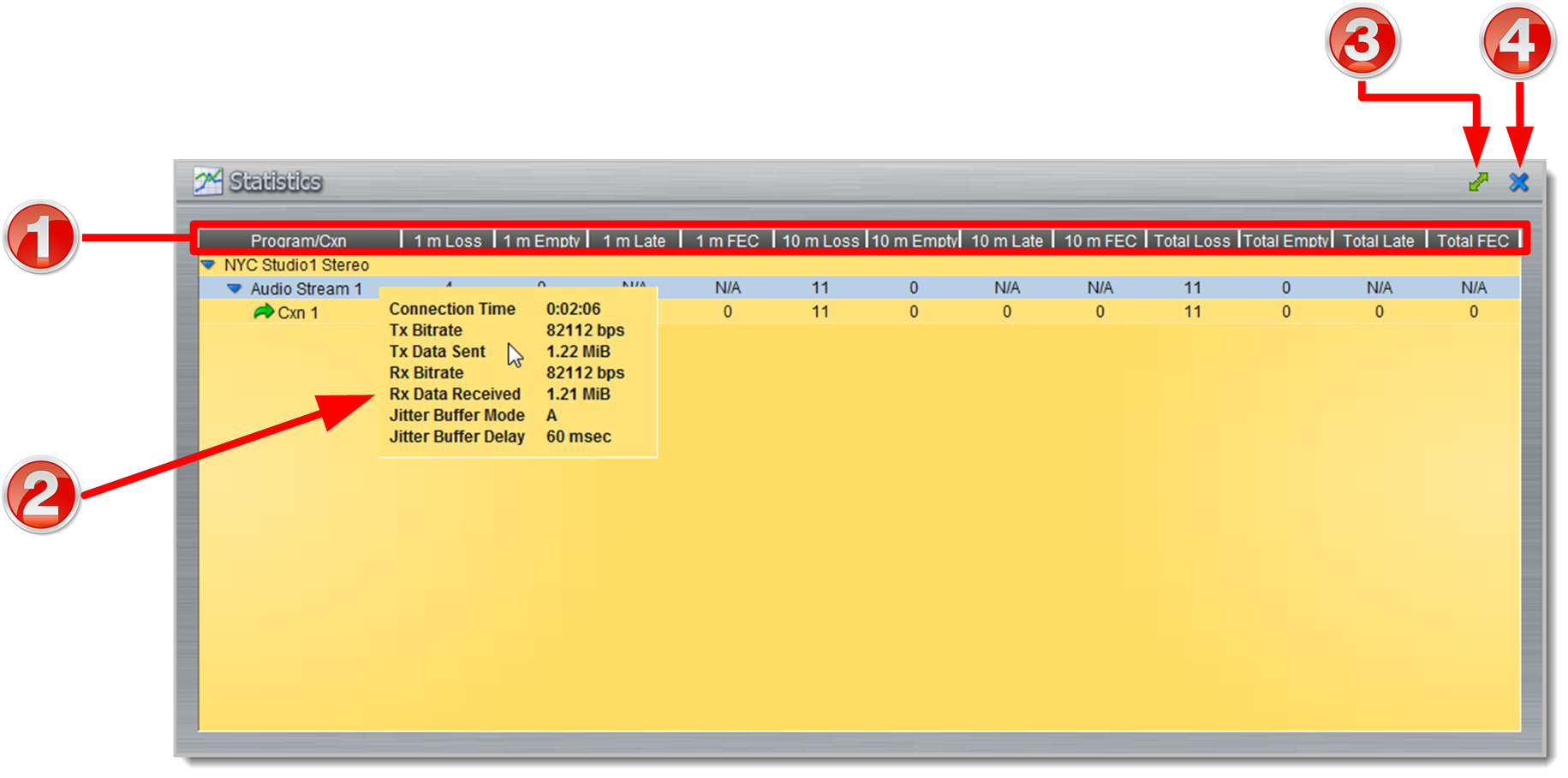Click the 1 m Empty column header
The image size is (1568, 778).
pos(541,241)
